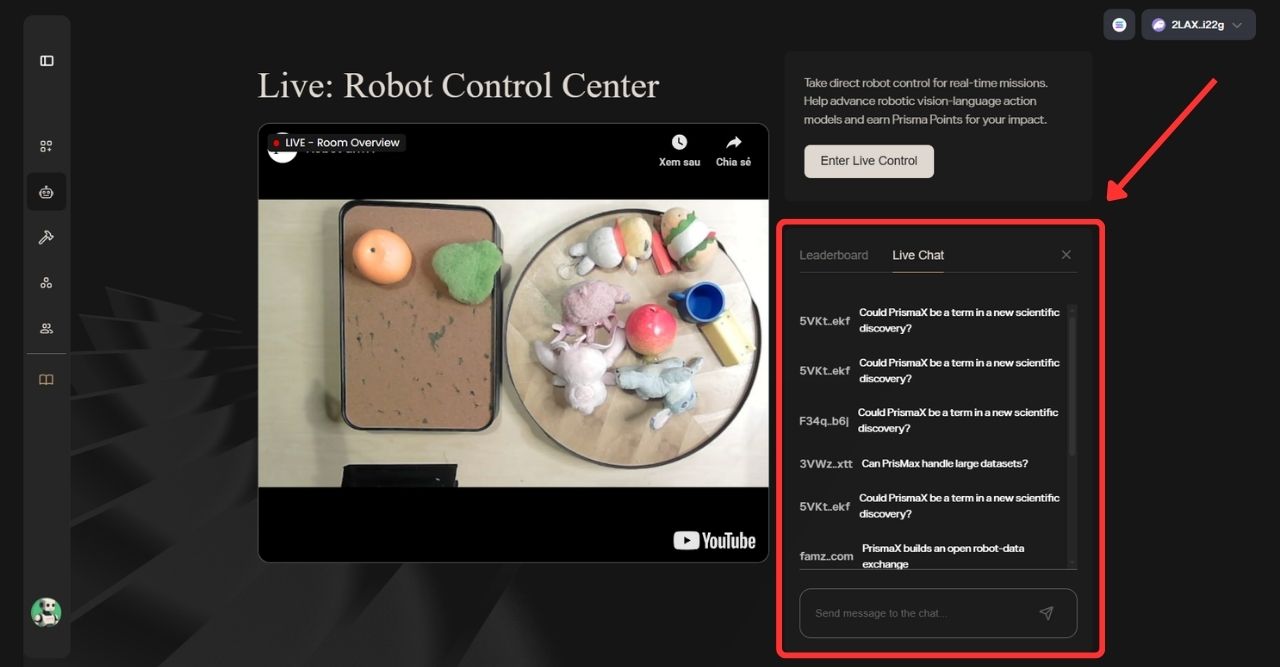Click the Xem sau watch later icon
The image size is (1280, 667).
679,149
